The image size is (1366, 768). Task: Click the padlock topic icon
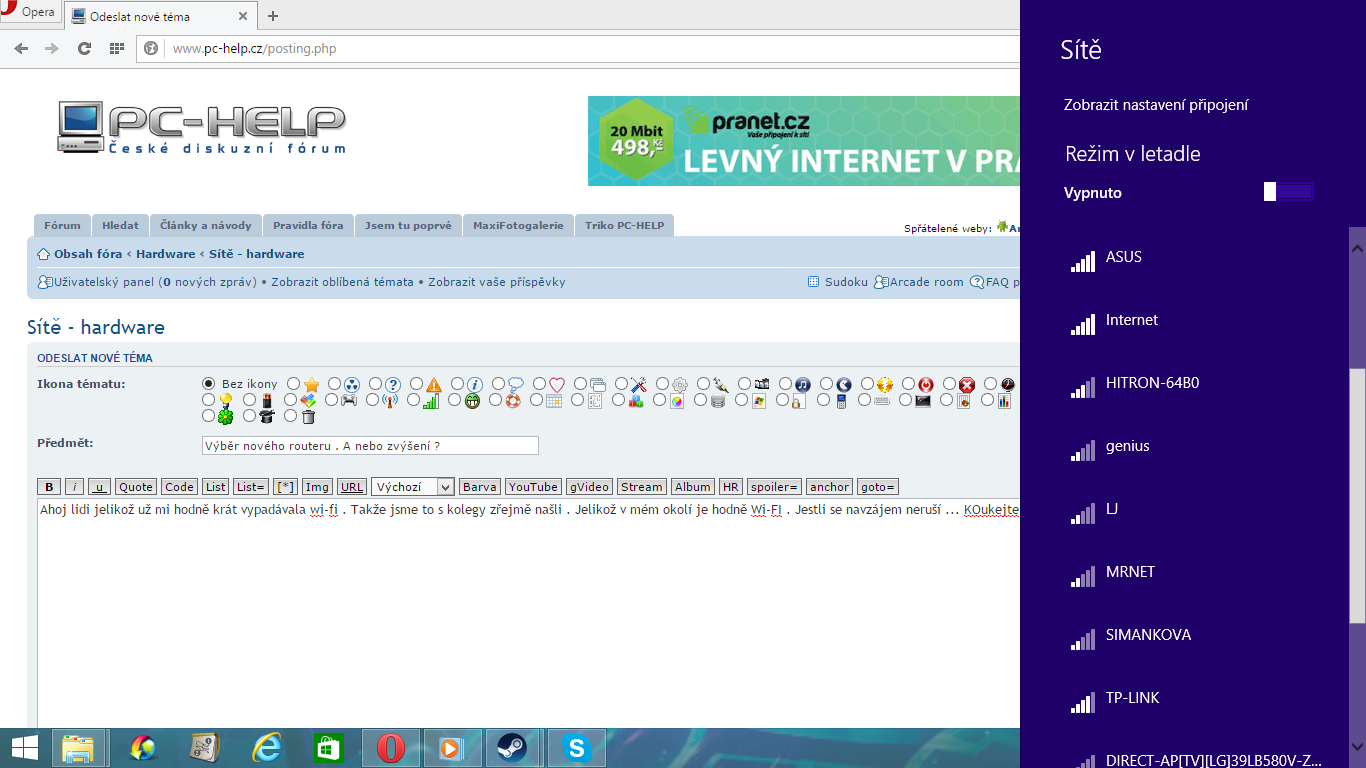click(x=798, y=401)
